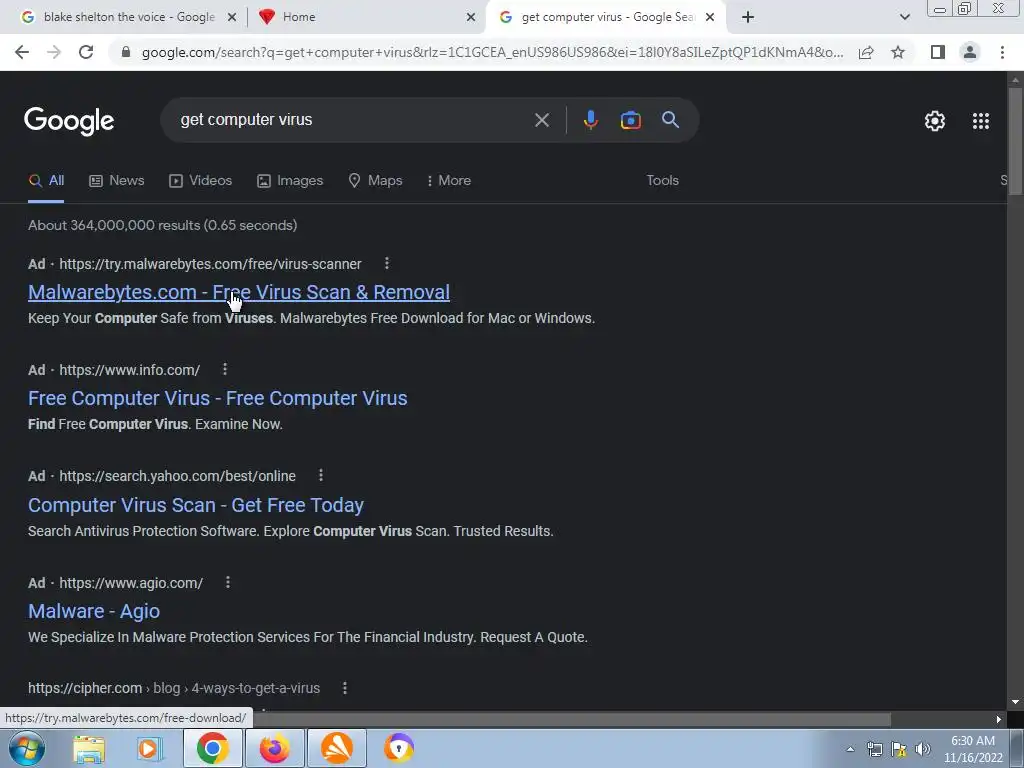This screenshot has height=768, width=1024.
Task: Click the taskbar clock 6:30 AM
Action: 972,741
